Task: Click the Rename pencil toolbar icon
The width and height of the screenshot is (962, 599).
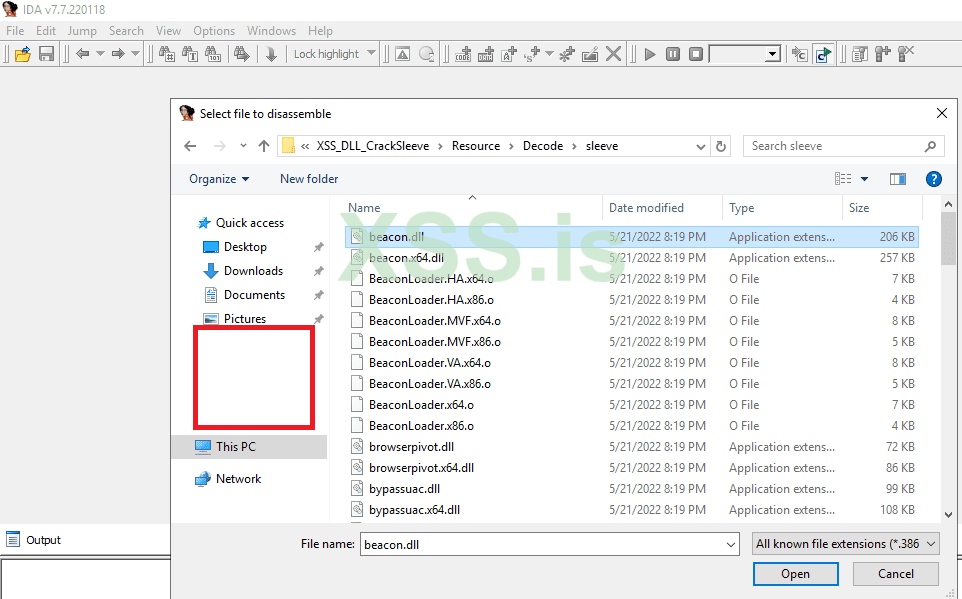Action: (590, 54)
